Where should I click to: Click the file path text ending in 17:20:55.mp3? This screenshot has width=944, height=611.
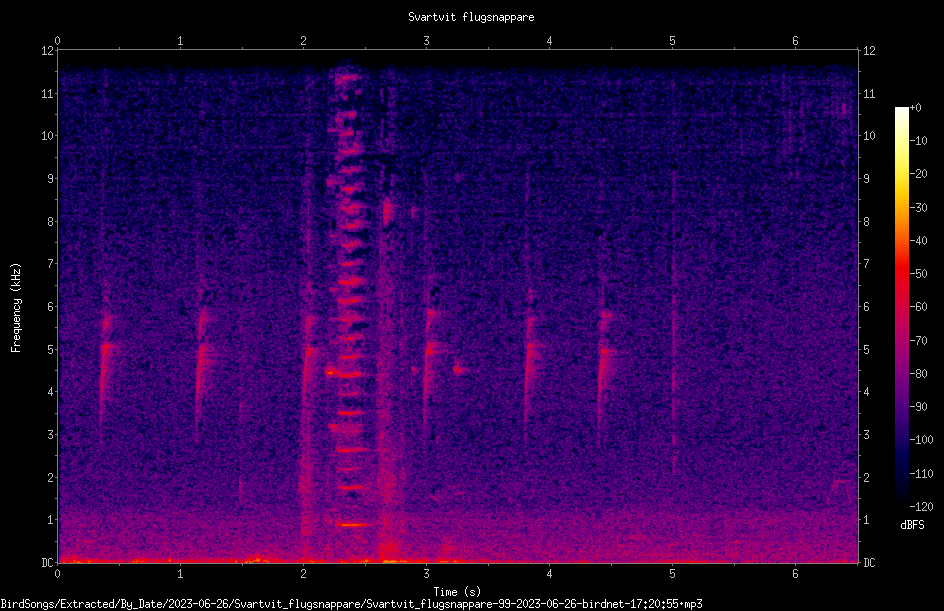[352, 604]
